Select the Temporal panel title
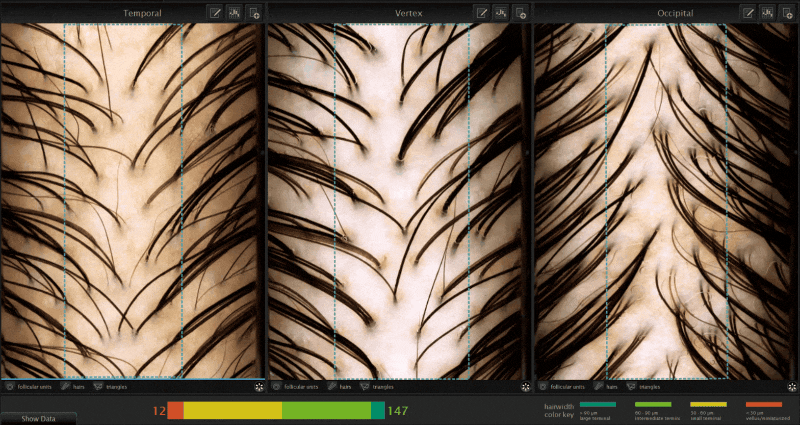Image resolution: width=800 pixels, height=425 pixels. click(x=142, y=14)
